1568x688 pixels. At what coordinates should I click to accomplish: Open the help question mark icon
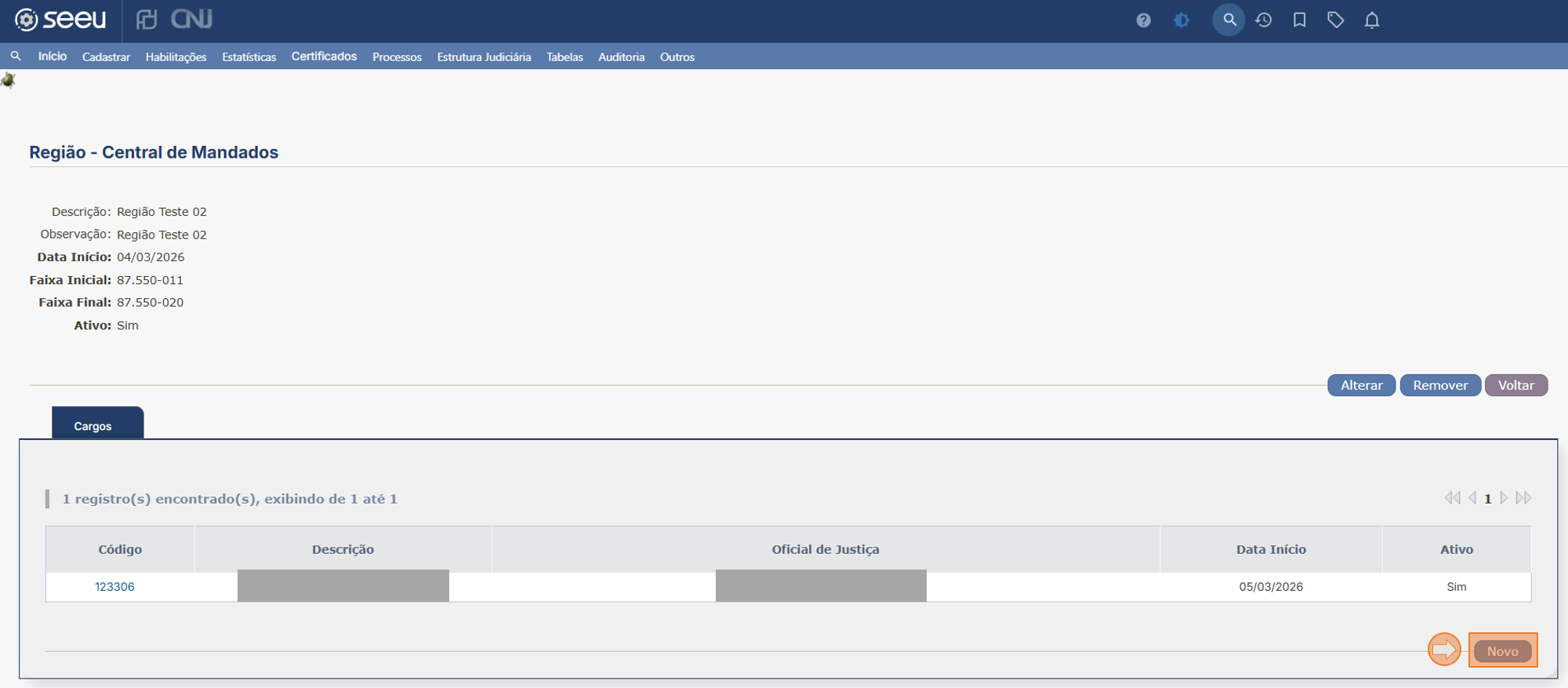1143,20
